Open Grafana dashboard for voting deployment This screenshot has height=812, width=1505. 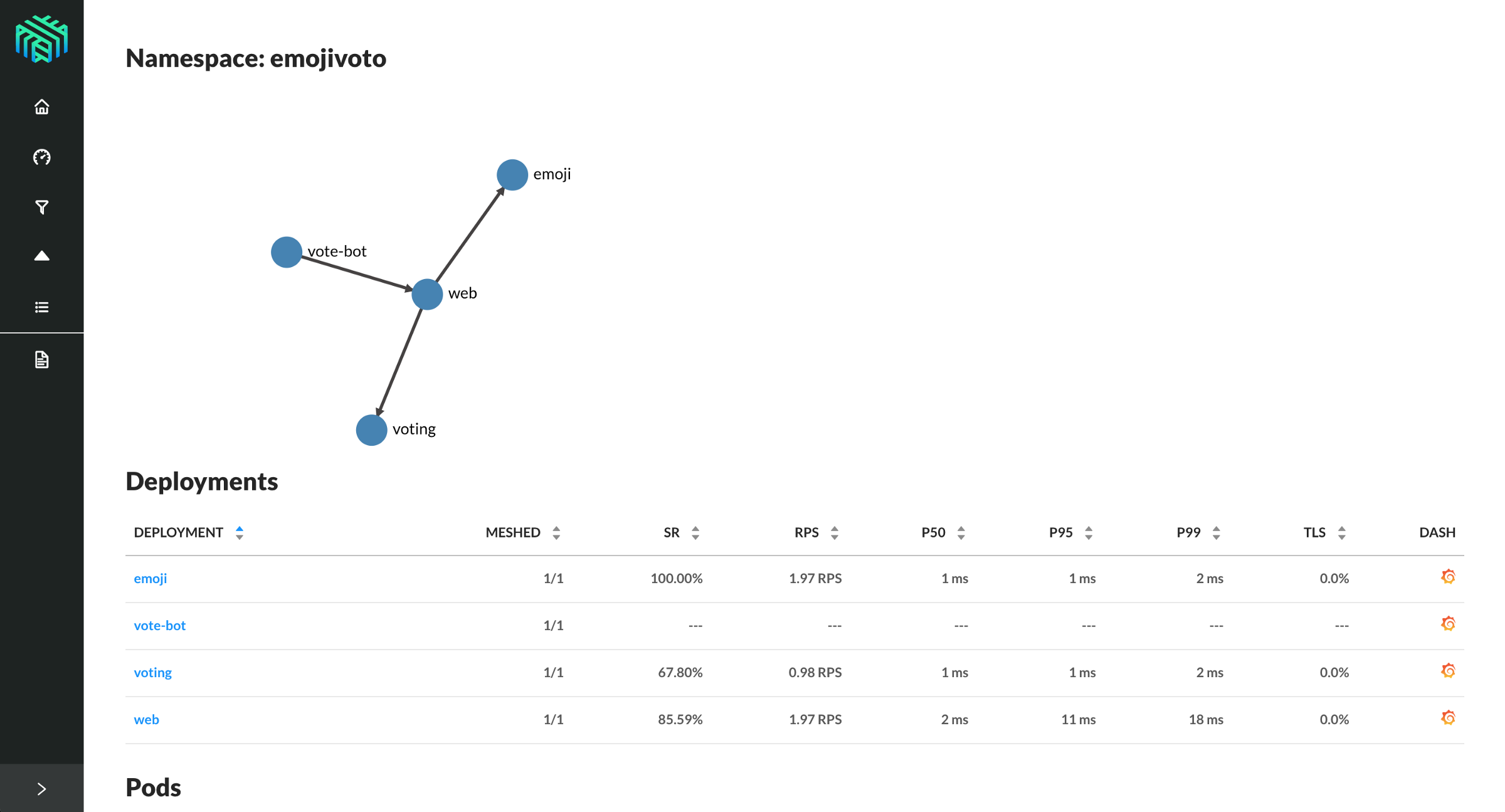pyautogui.click(x=1448, y=671)
